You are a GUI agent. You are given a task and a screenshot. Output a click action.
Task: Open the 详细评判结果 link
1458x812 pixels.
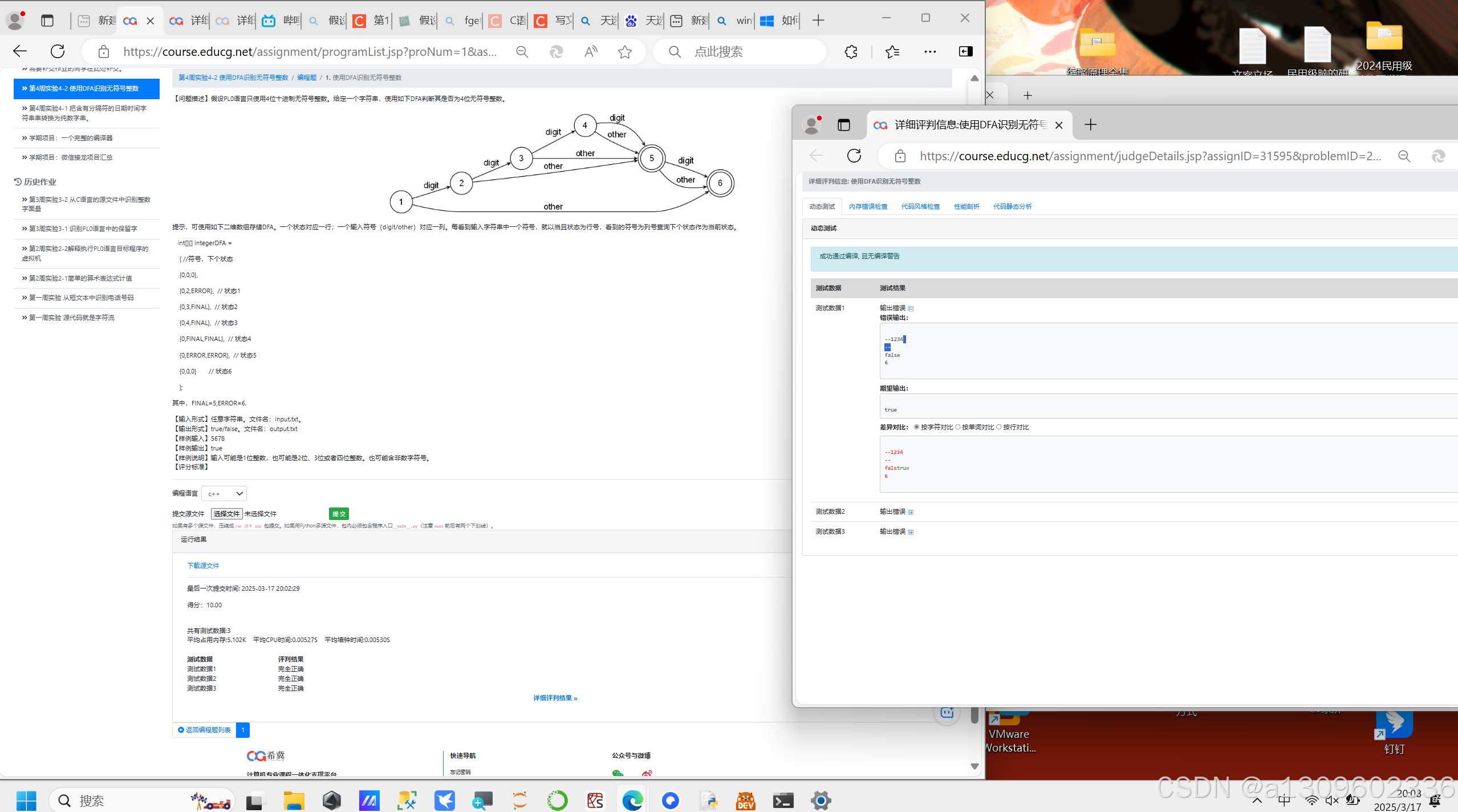point(555,698)
